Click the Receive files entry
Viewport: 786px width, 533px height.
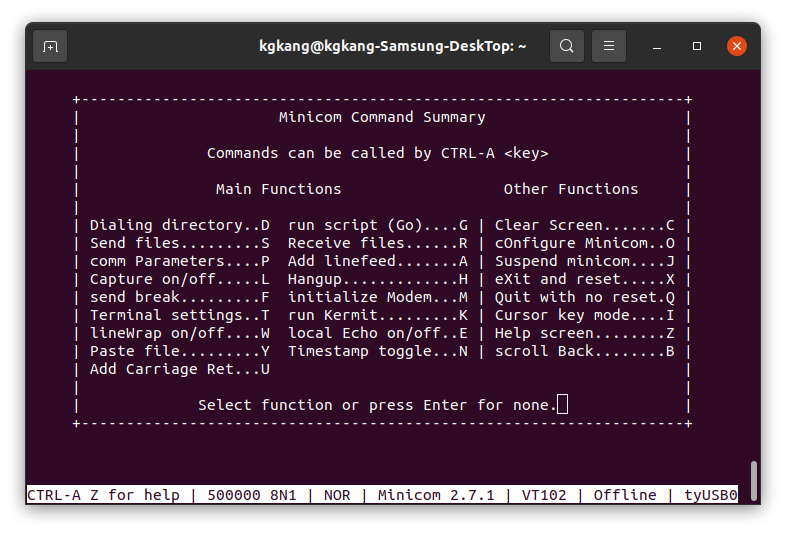click(x=377, y=243)
